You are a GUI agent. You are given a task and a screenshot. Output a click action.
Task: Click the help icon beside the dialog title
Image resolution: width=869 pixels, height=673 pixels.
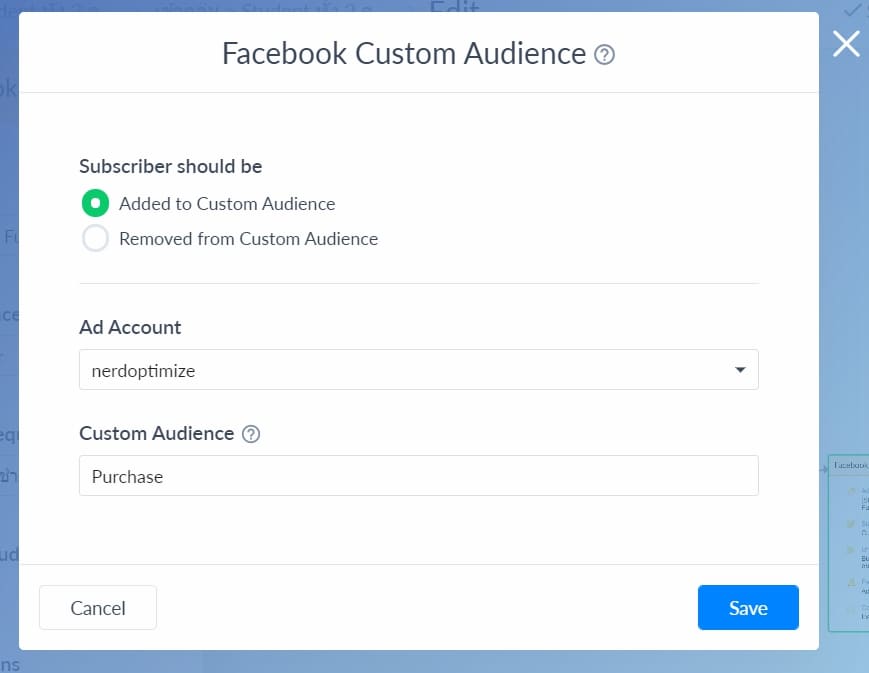[x=604, y=55]
